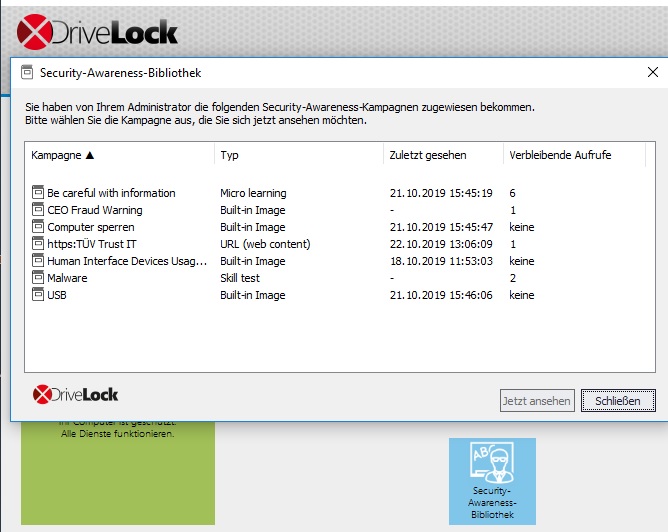Click the Human Interface Devices campaign icon
The image size is (668, 532).
pyautogui.click(x=38, y=261)
